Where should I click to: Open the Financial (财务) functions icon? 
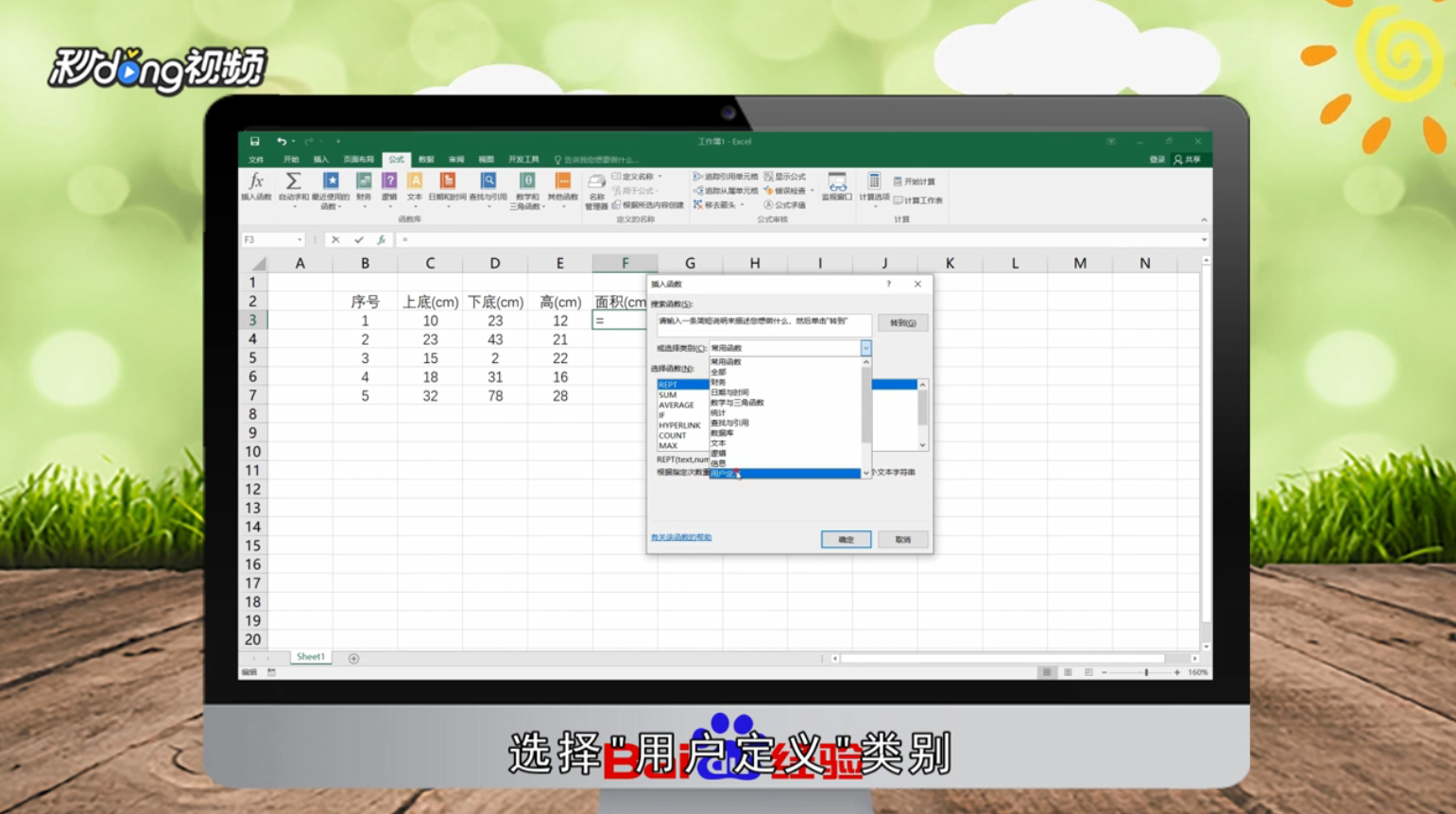(364, 181)
